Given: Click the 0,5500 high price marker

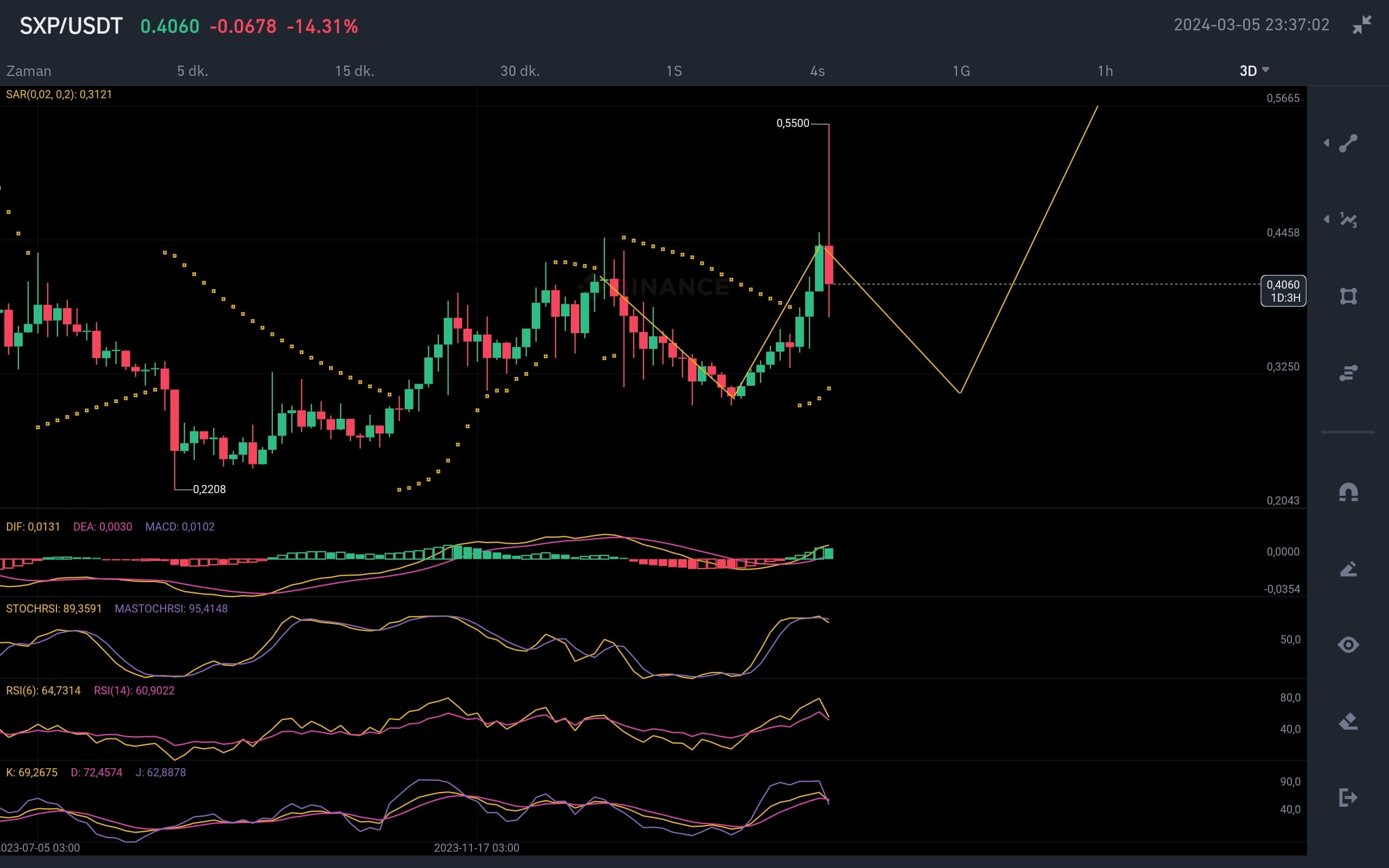Looking at the screenshot, I should tap(793, 124).
